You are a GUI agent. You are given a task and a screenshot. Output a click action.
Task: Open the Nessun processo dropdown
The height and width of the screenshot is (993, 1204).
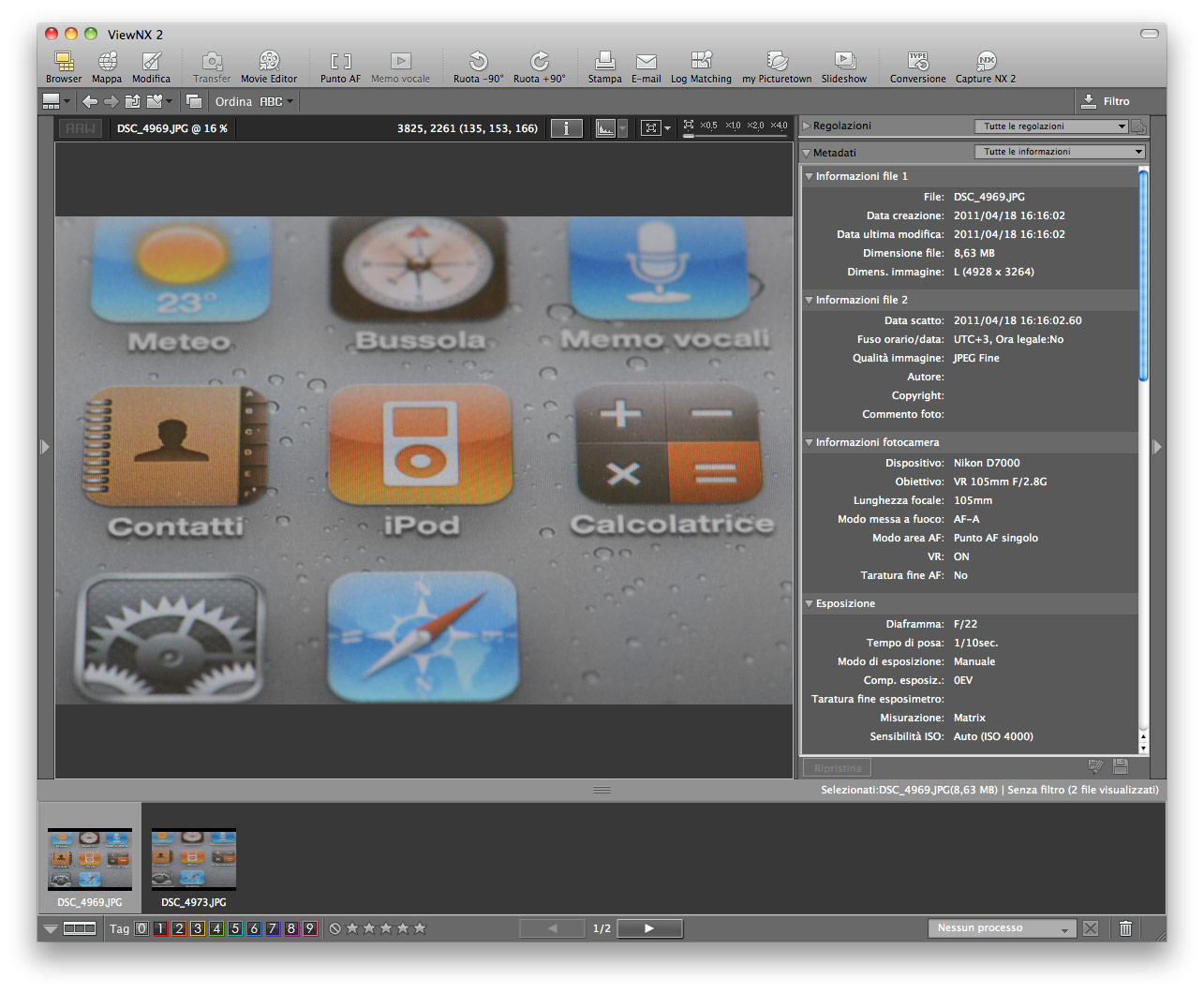click(x=1002, y=928)
